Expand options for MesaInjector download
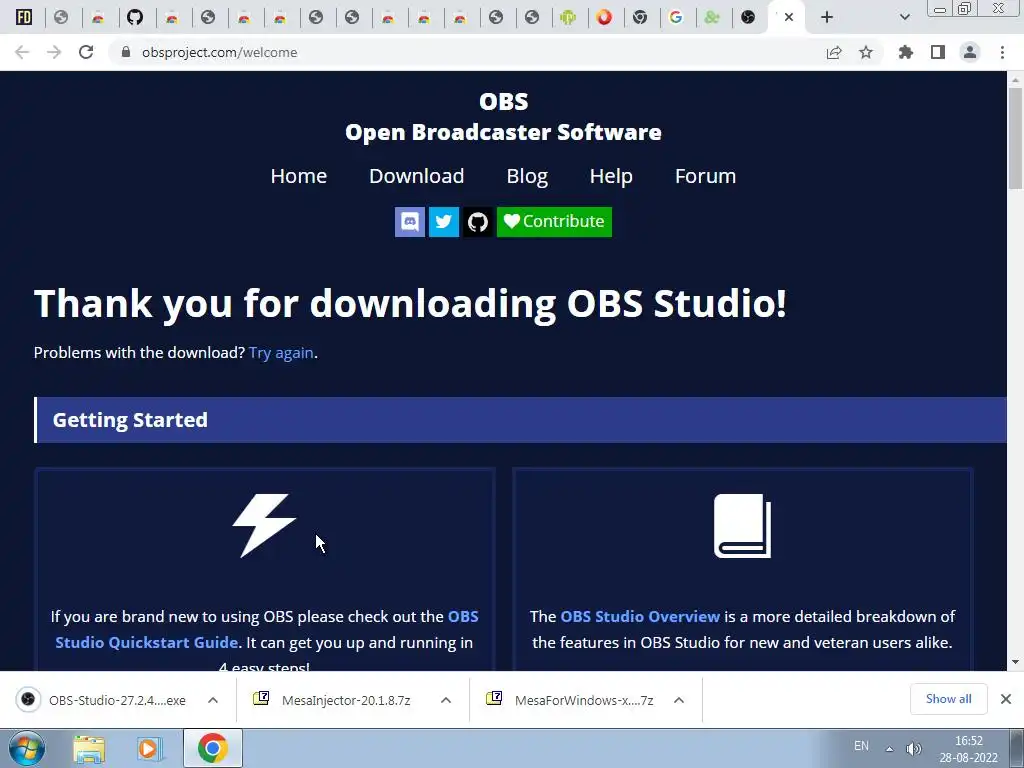1024x768 pixels. click(x=446, y=700)
